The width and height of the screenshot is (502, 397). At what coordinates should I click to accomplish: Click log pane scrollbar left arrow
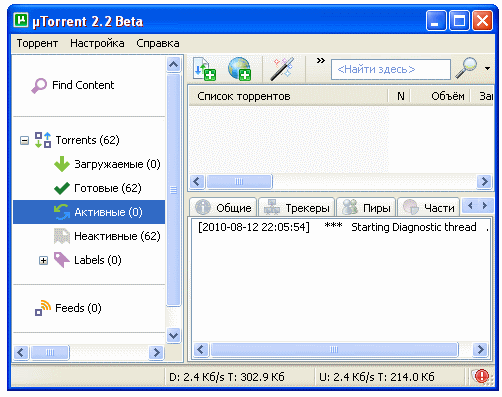(x=201, y=350)
